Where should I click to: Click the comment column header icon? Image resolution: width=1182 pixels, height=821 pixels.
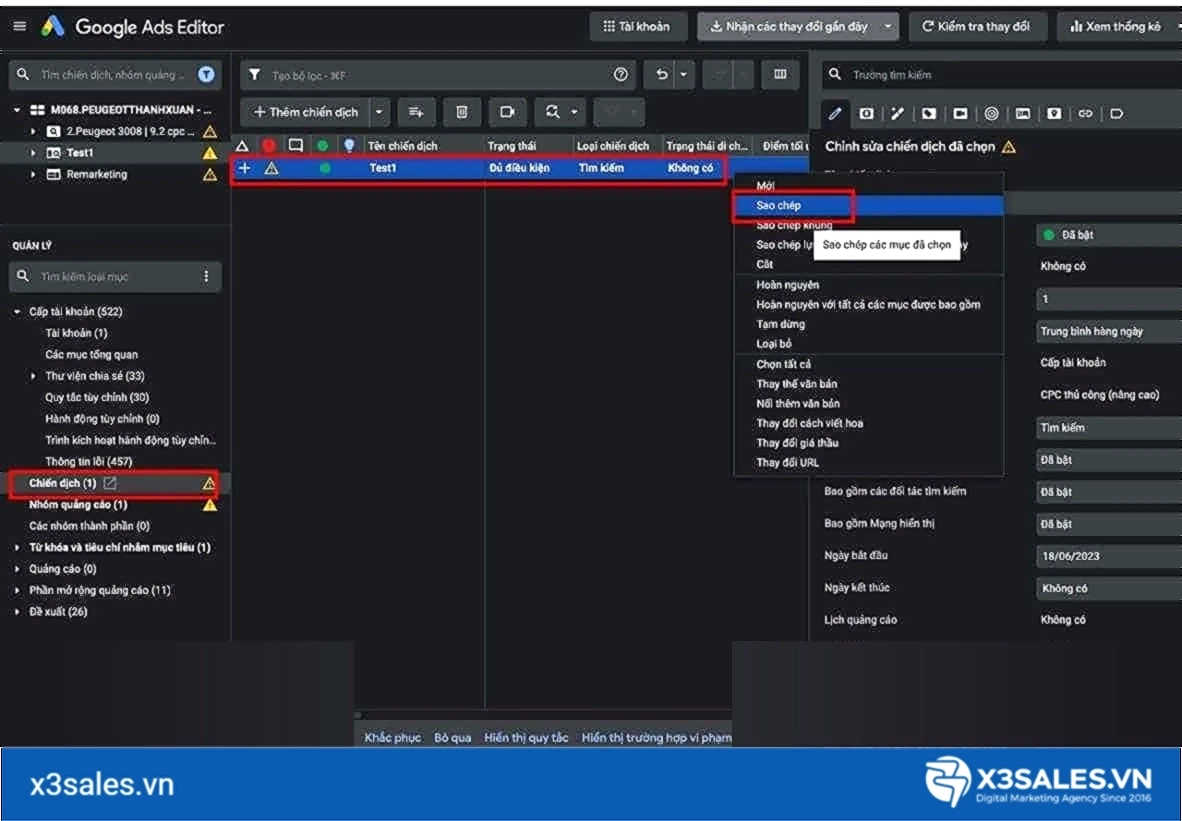pyautogui.click(x=296, y=145)
